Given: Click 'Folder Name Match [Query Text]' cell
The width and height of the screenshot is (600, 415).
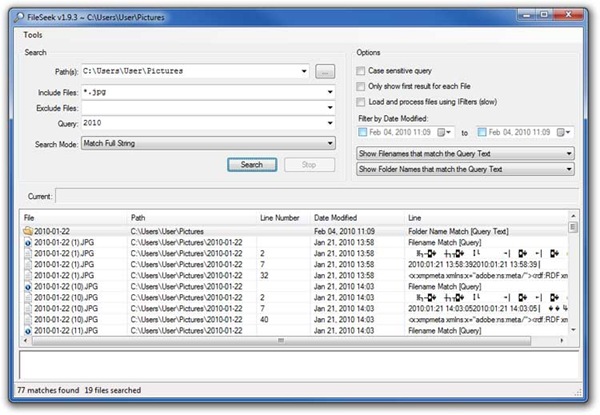Looking at the screenshot, I should (458, 231).
